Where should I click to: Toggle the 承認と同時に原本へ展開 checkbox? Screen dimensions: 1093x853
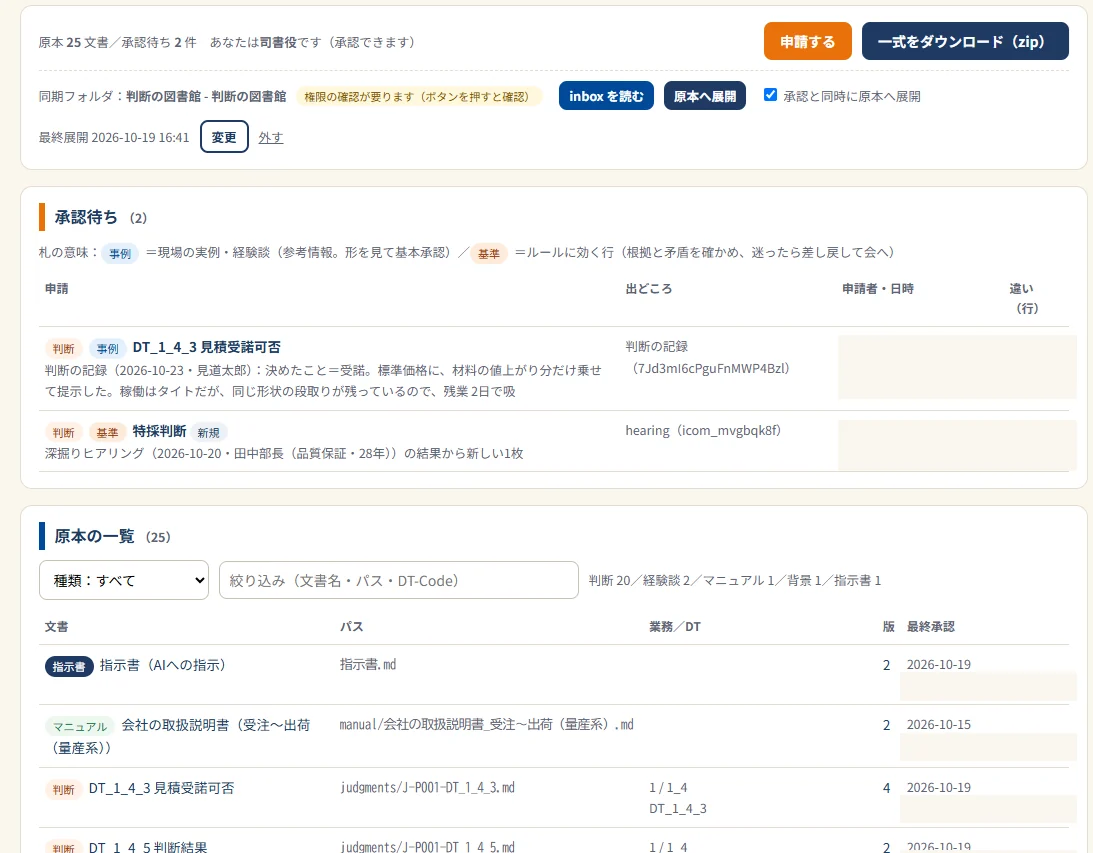point(770,95)
